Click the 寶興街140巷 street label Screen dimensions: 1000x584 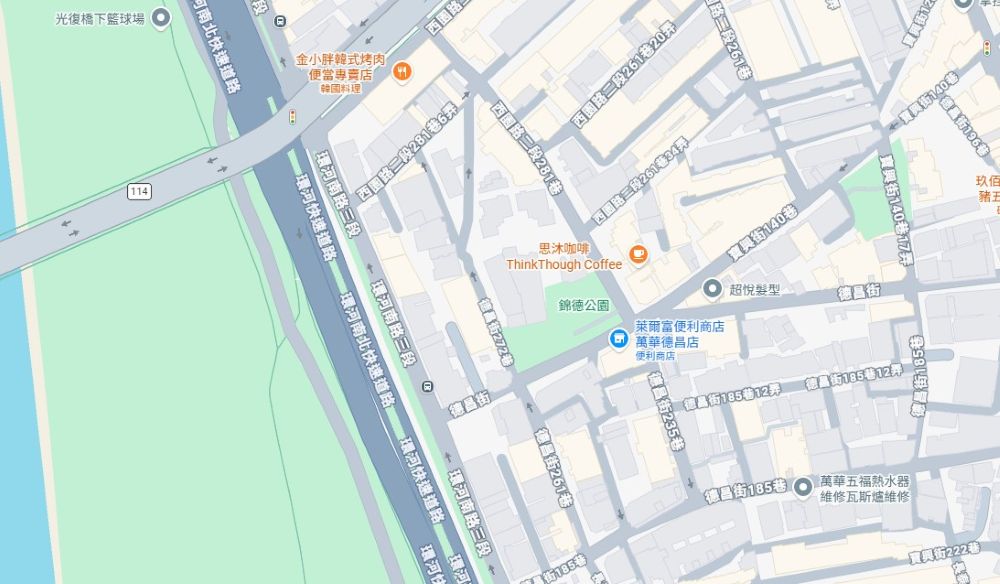(761, 233)
